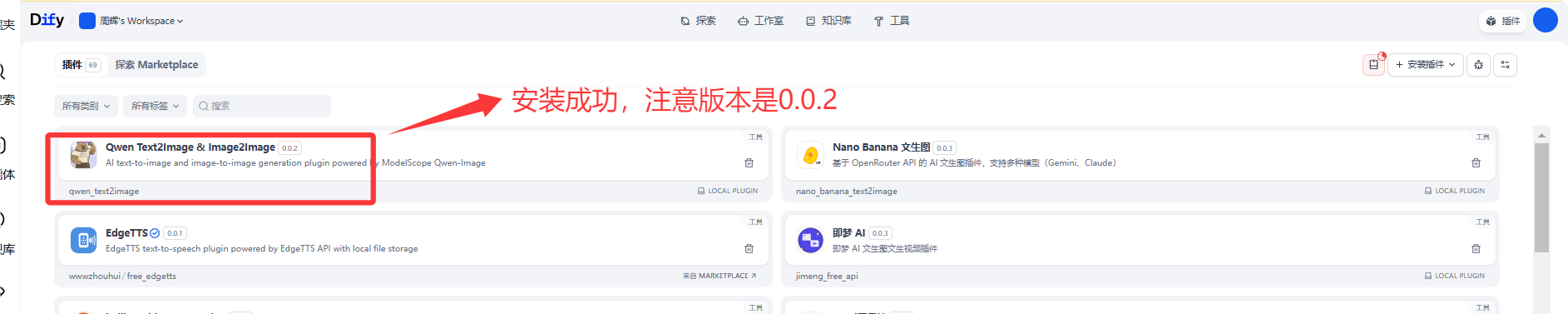This screenshot has width=1568, height=314.
Task: Open 知识库 in top navigation
Action: [x=829, y=21]
